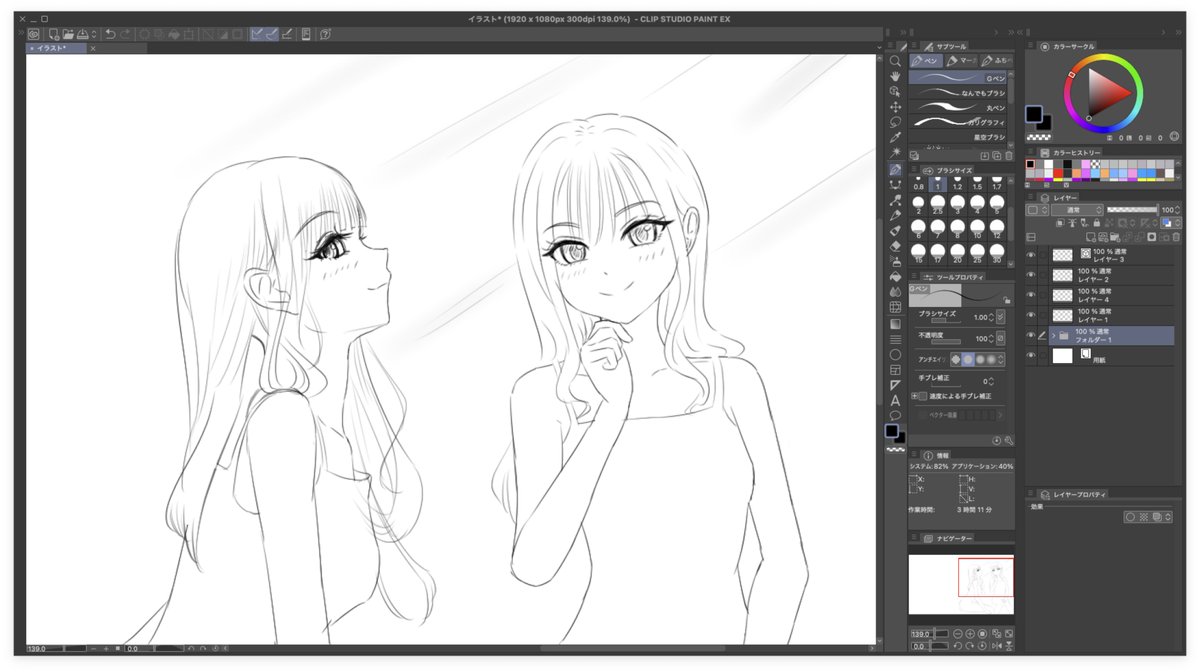
Task: Hide layer レイヤー 3 via eye icon
Action: 1031,256
